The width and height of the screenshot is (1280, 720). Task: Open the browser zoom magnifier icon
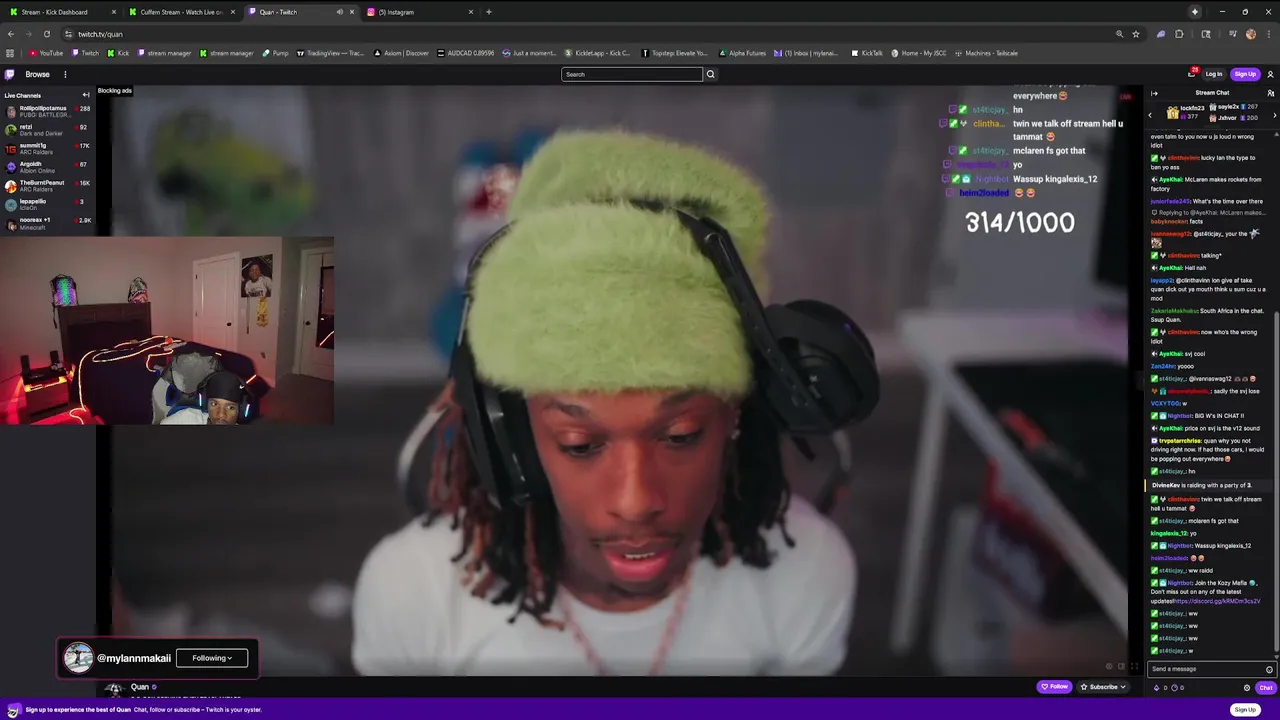coord(1119,34)
